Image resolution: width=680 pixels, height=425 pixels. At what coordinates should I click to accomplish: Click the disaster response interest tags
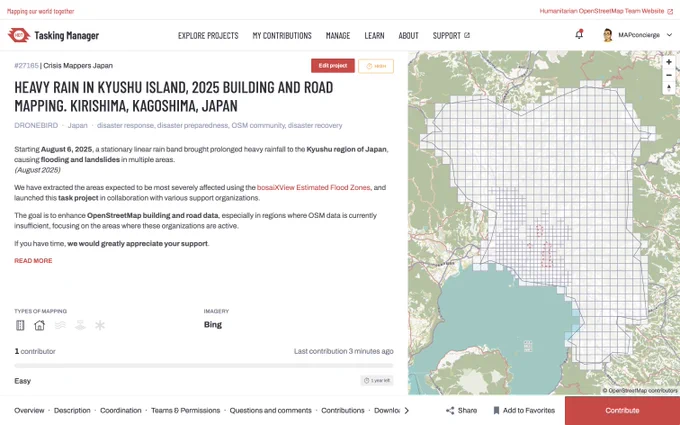[219, 125]
